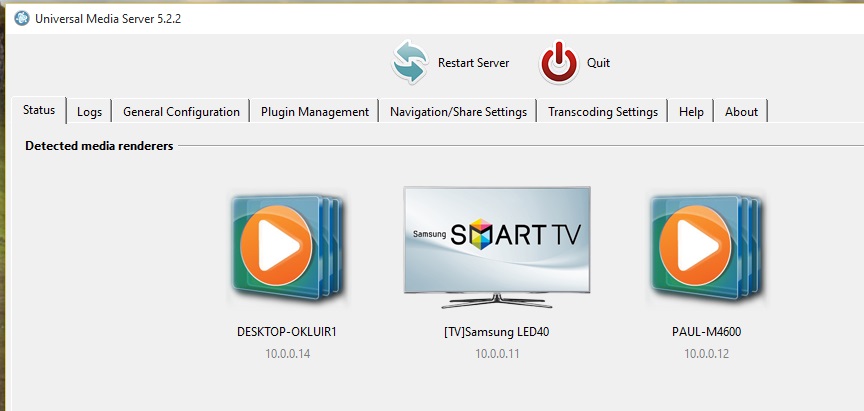Viewport: 864px width, 411px height.
Task: Click the Detected media renderers heading
Action: [x=99, y=146]
